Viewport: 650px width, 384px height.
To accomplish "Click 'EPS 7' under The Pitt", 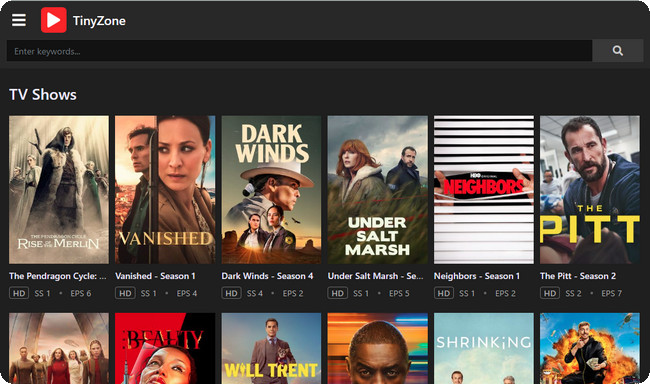I will [611, 293].
